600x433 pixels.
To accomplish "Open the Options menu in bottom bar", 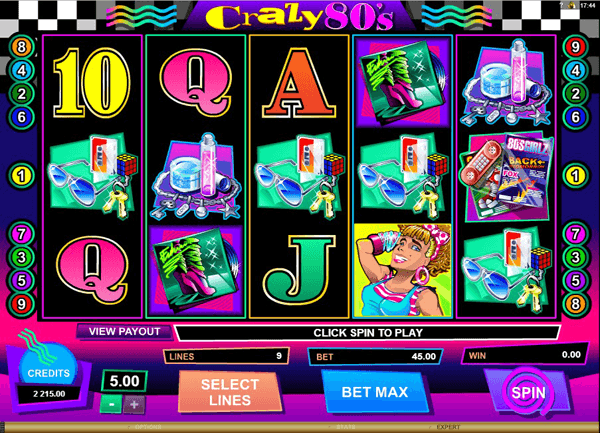I will (x=148, y=427).
